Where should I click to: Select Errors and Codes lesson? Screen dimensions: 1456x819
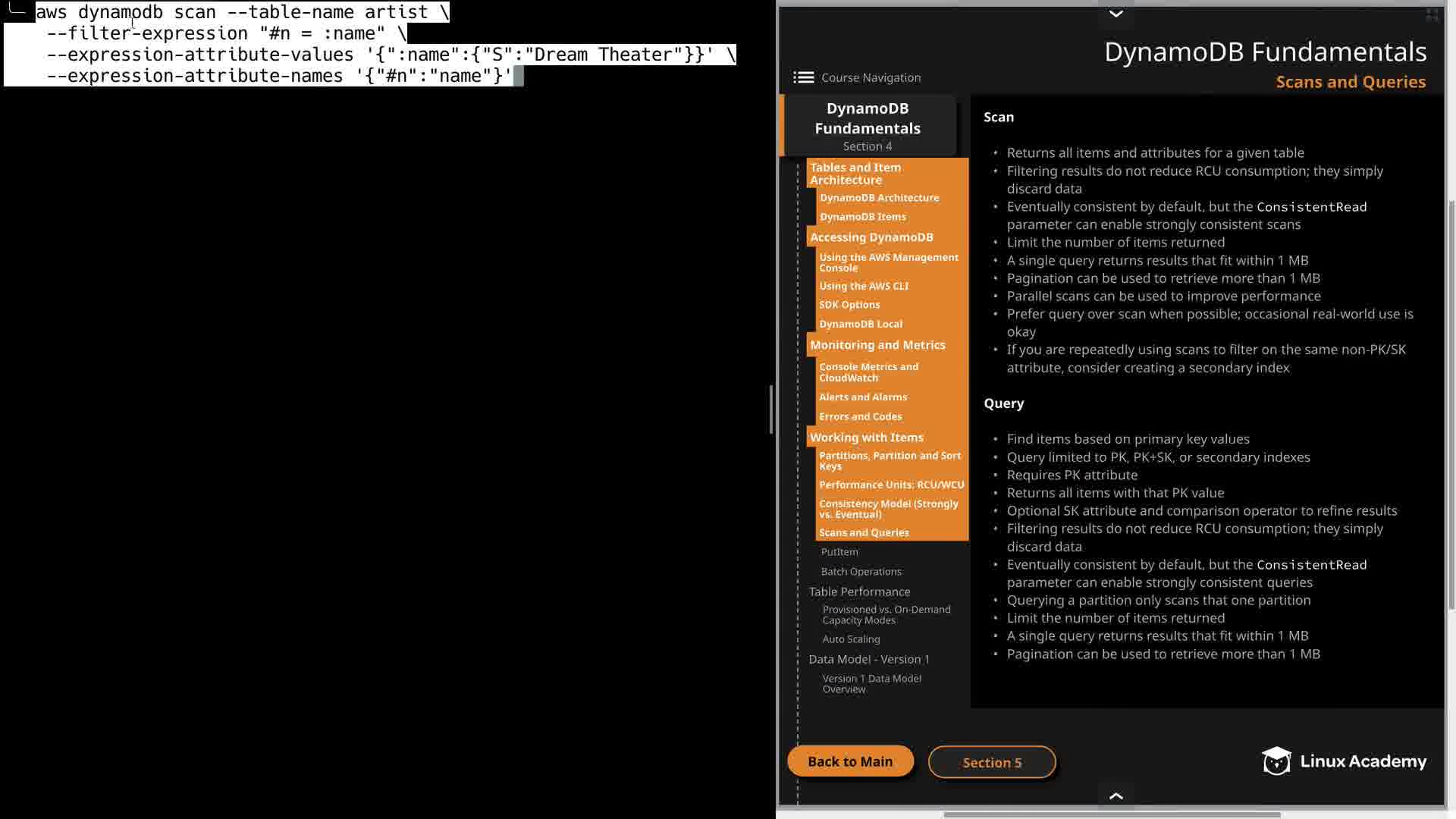click(860, 416)
